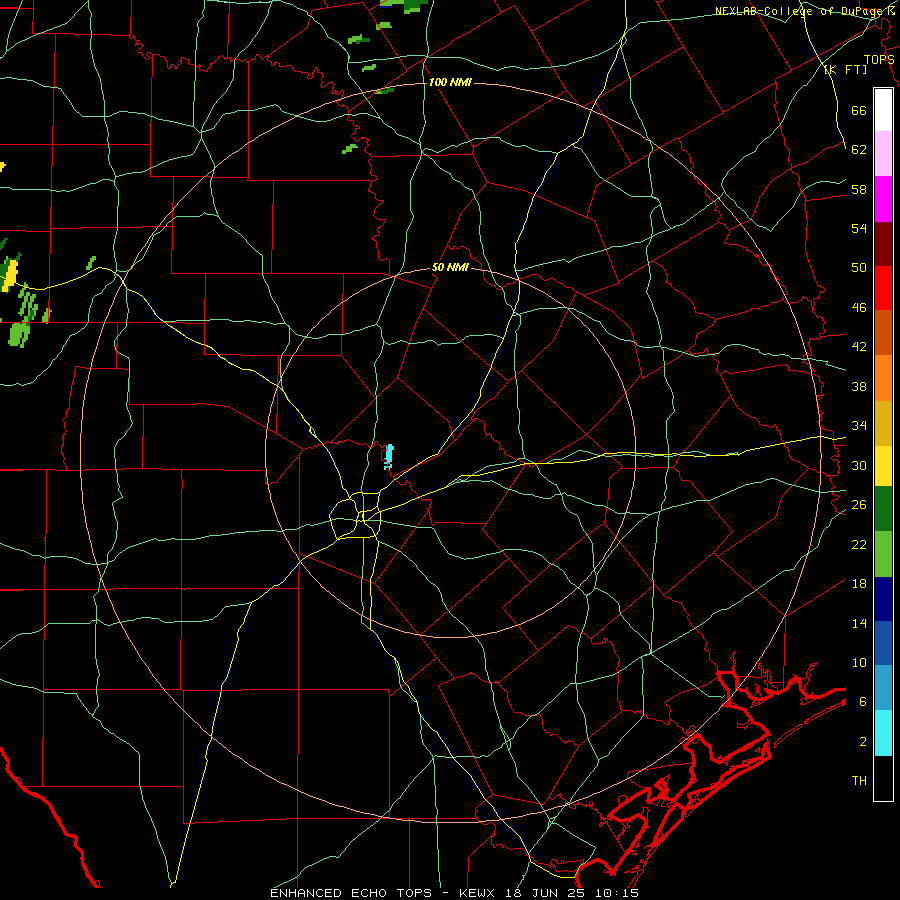Click the "58" legend value

859,189
